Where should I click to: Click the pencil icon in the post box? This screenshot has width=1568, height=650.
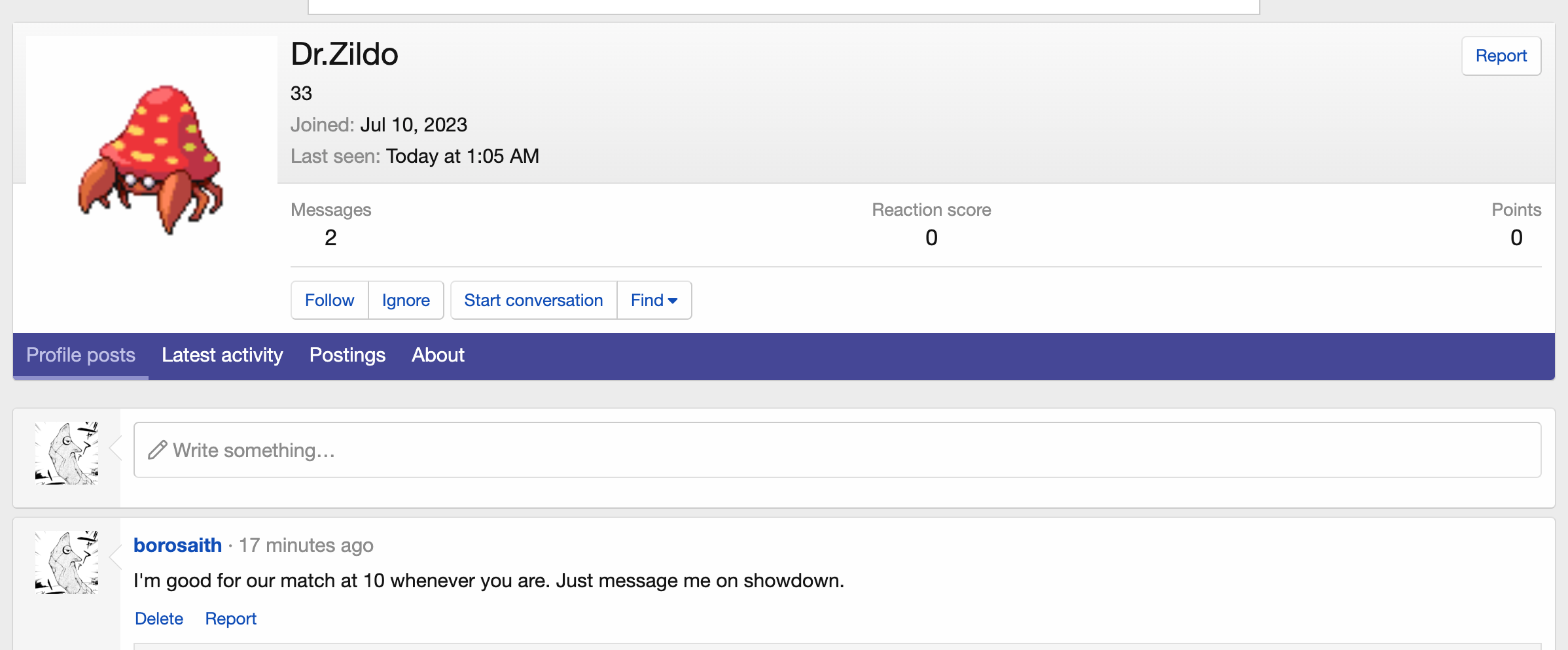click(157, 450)
